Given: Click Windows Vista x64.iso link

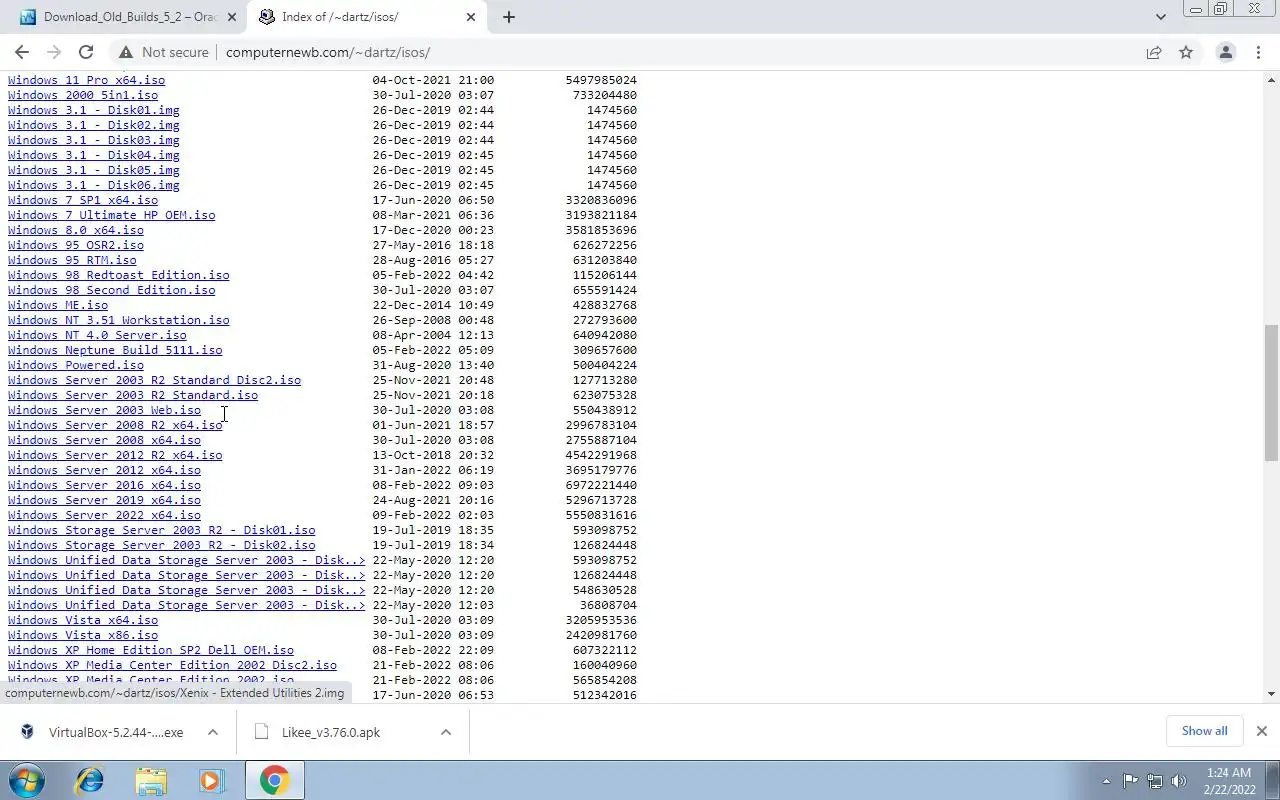Looking at the screenshot, I should 83,620.
